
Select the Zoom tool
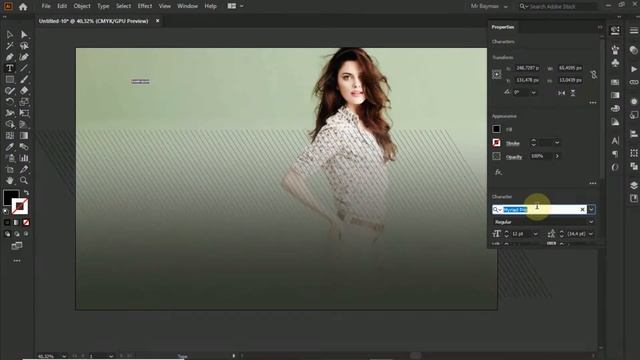click(x=24, y=180)
